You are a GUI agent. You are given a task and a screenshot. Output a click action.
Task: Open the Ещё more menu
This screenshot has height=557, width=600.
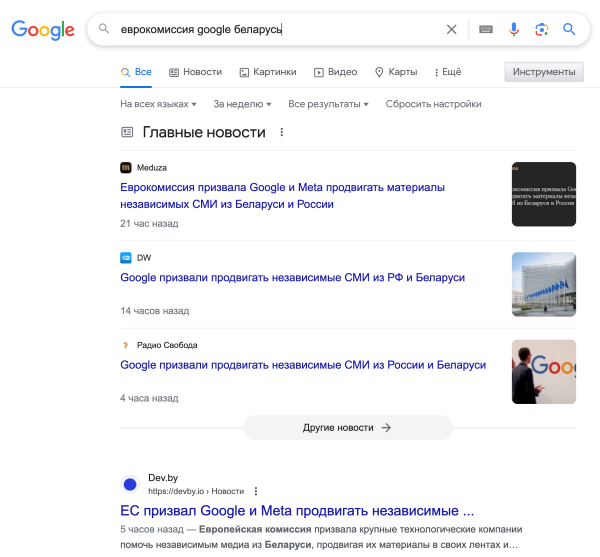[x=448, y=72]
